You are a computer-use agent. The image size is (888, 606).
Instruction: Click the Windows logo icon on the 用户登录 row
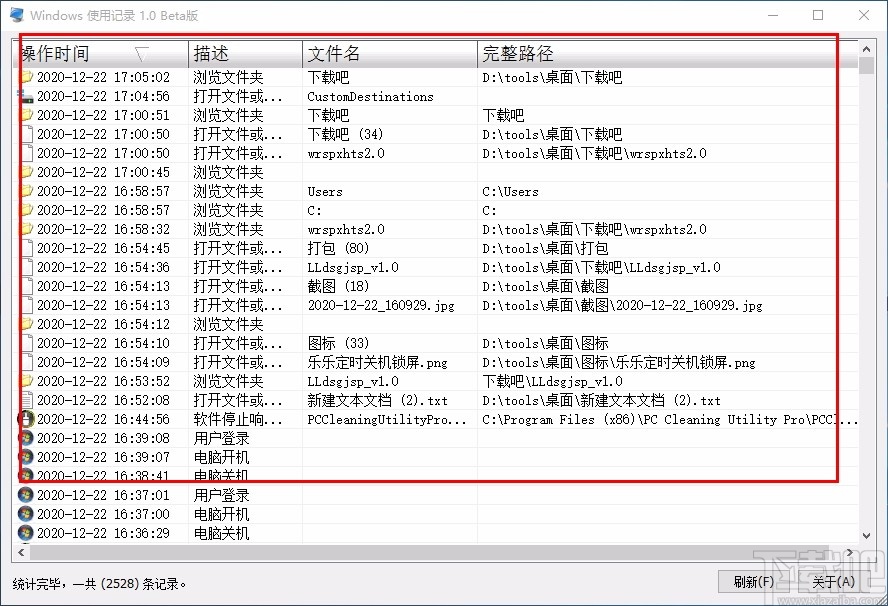point(27,438)
